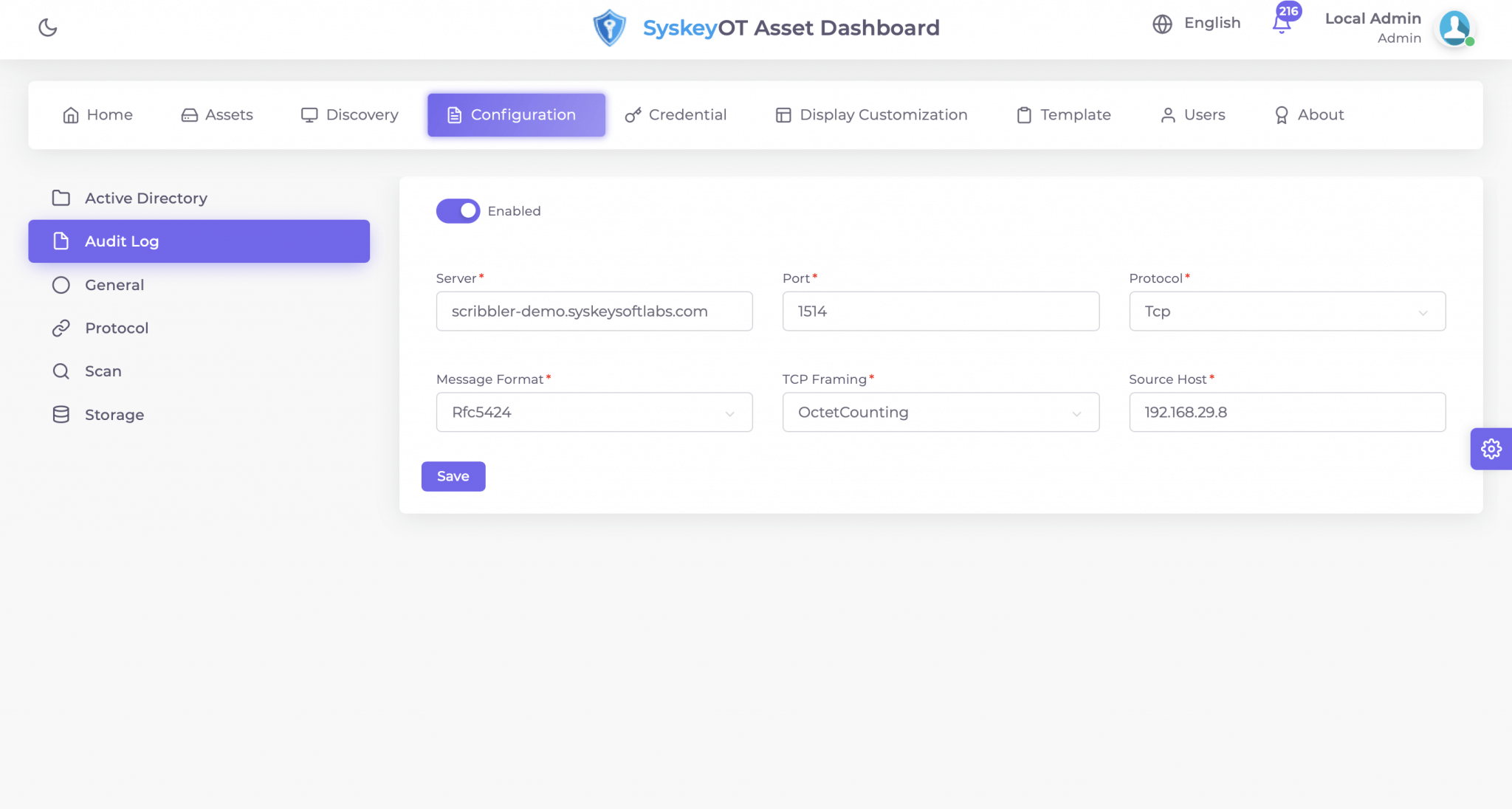
Task: Disable the Enabled toggle switch
Action: coord(458,211)
